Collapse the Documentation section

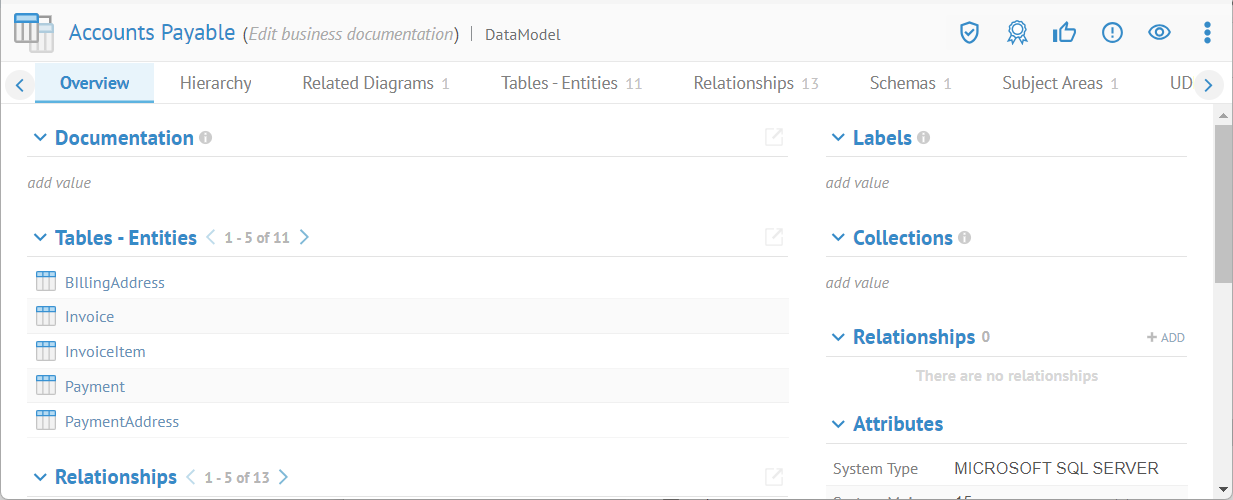[40, 138]
